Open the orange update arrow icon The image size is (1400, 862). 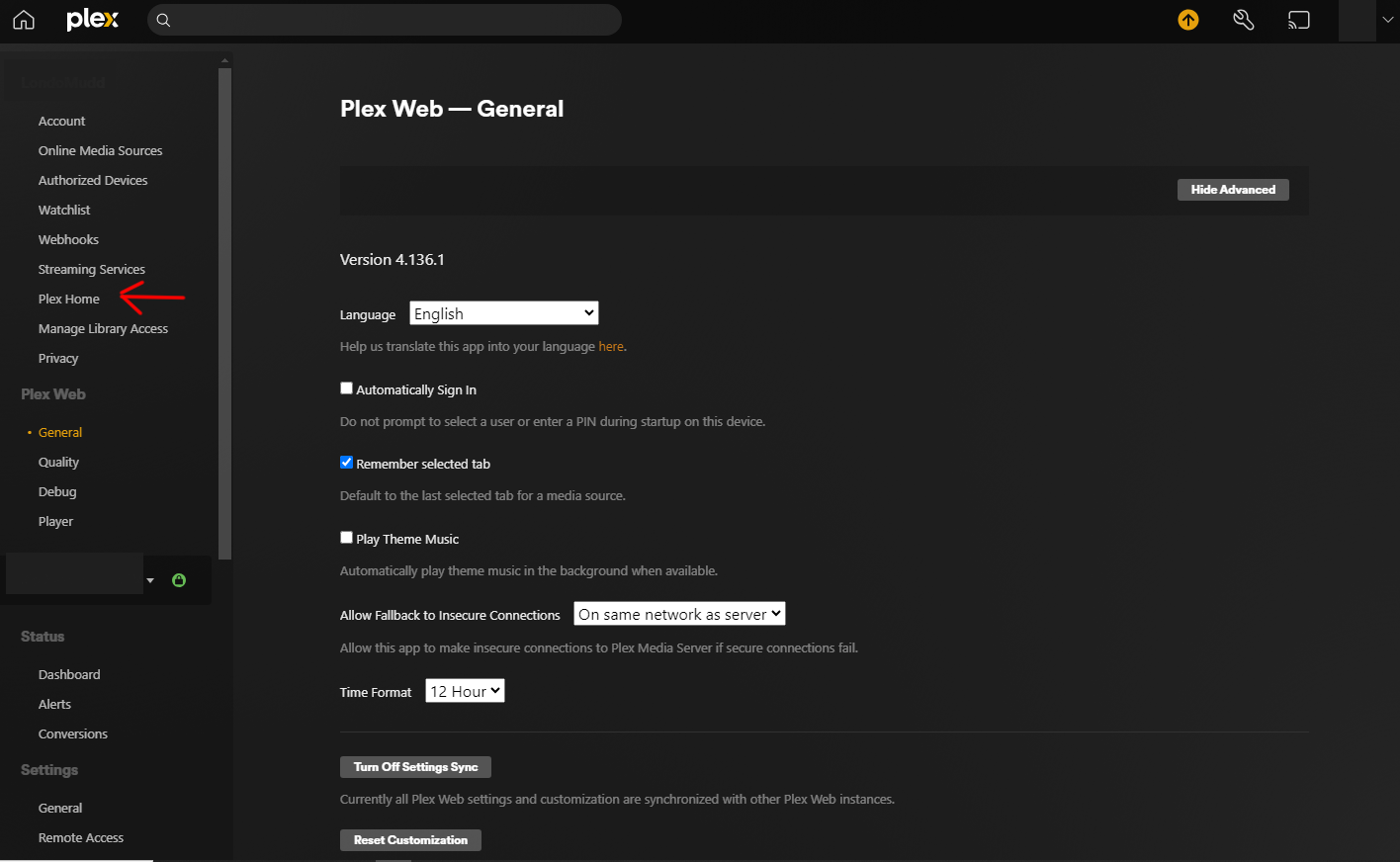[x=1188, y=20]
